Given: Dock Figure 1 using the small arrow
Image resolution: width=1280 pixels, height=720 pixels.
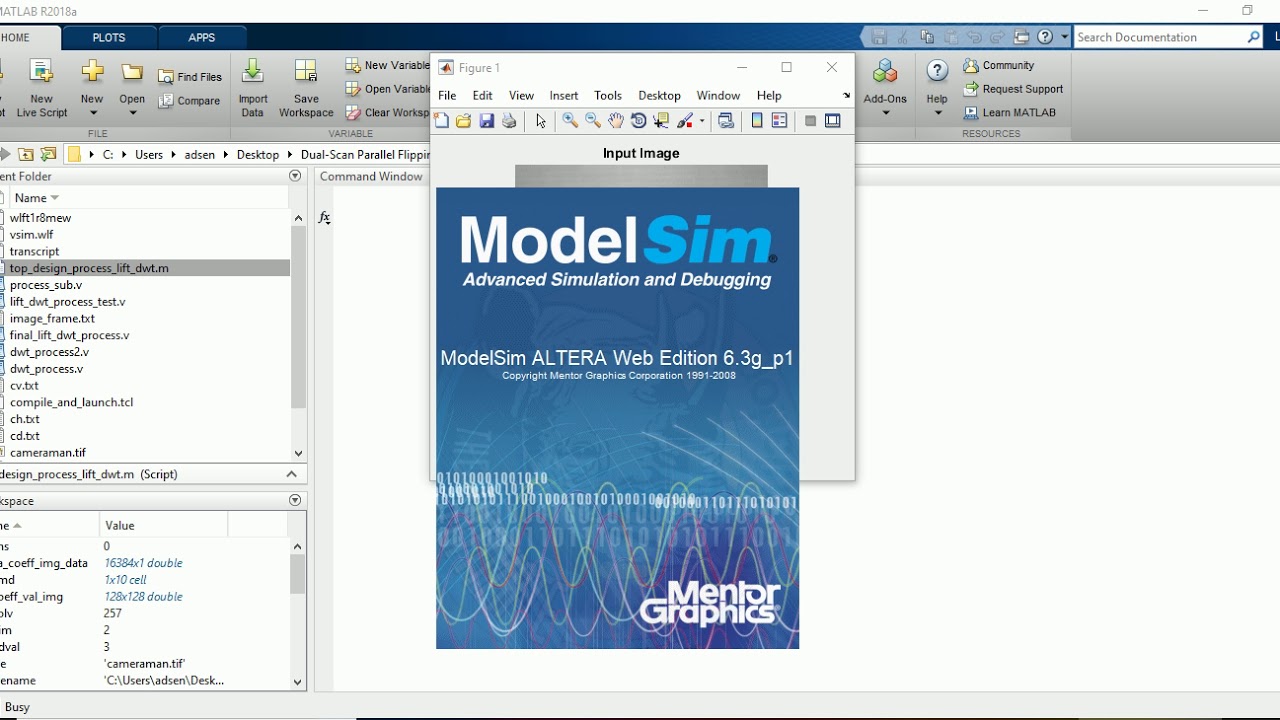Looking at the screenshot, I should 846,96.
